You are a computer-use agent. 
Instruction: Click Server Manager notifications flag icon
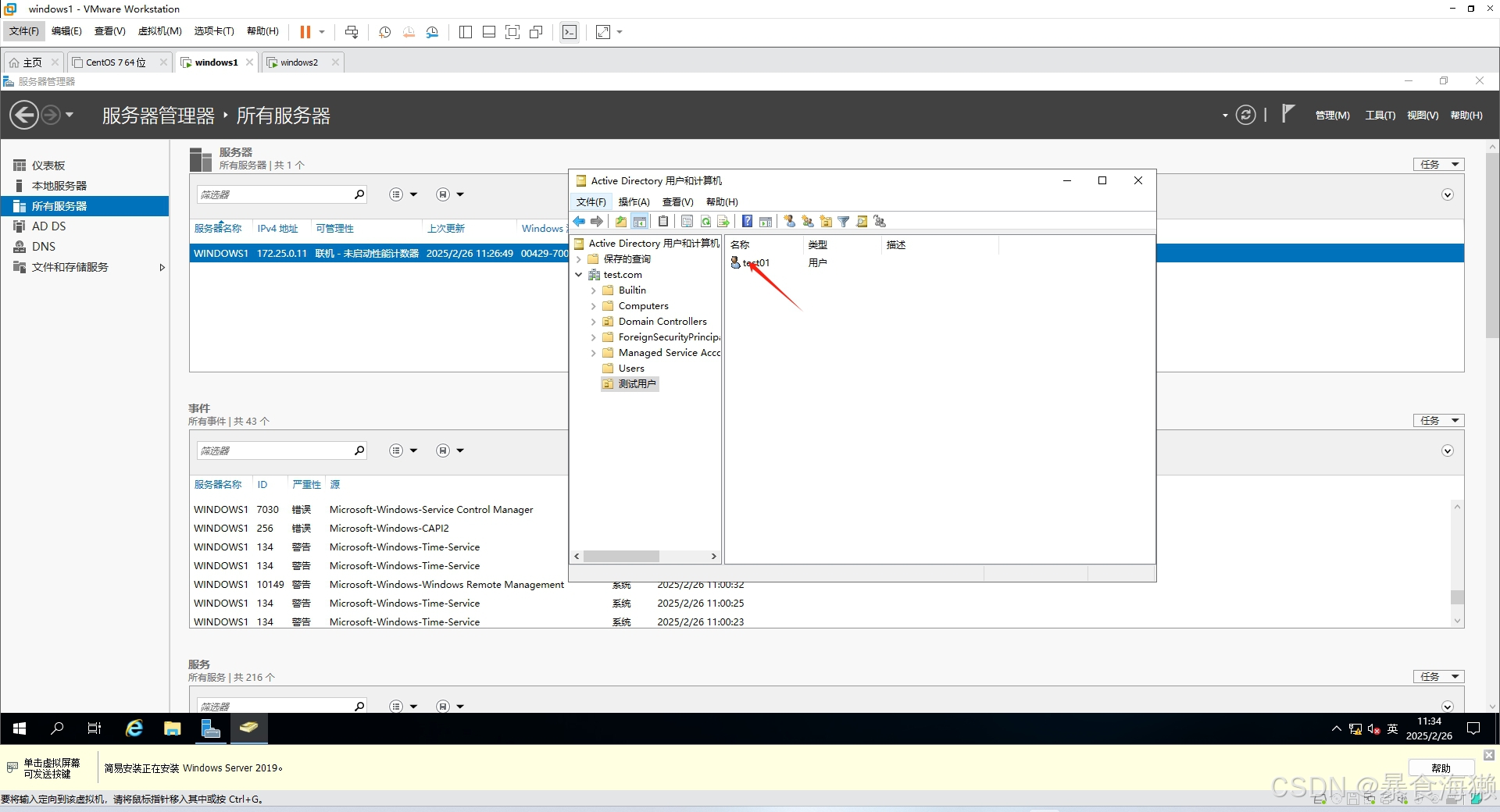(x=1288, y=114)
